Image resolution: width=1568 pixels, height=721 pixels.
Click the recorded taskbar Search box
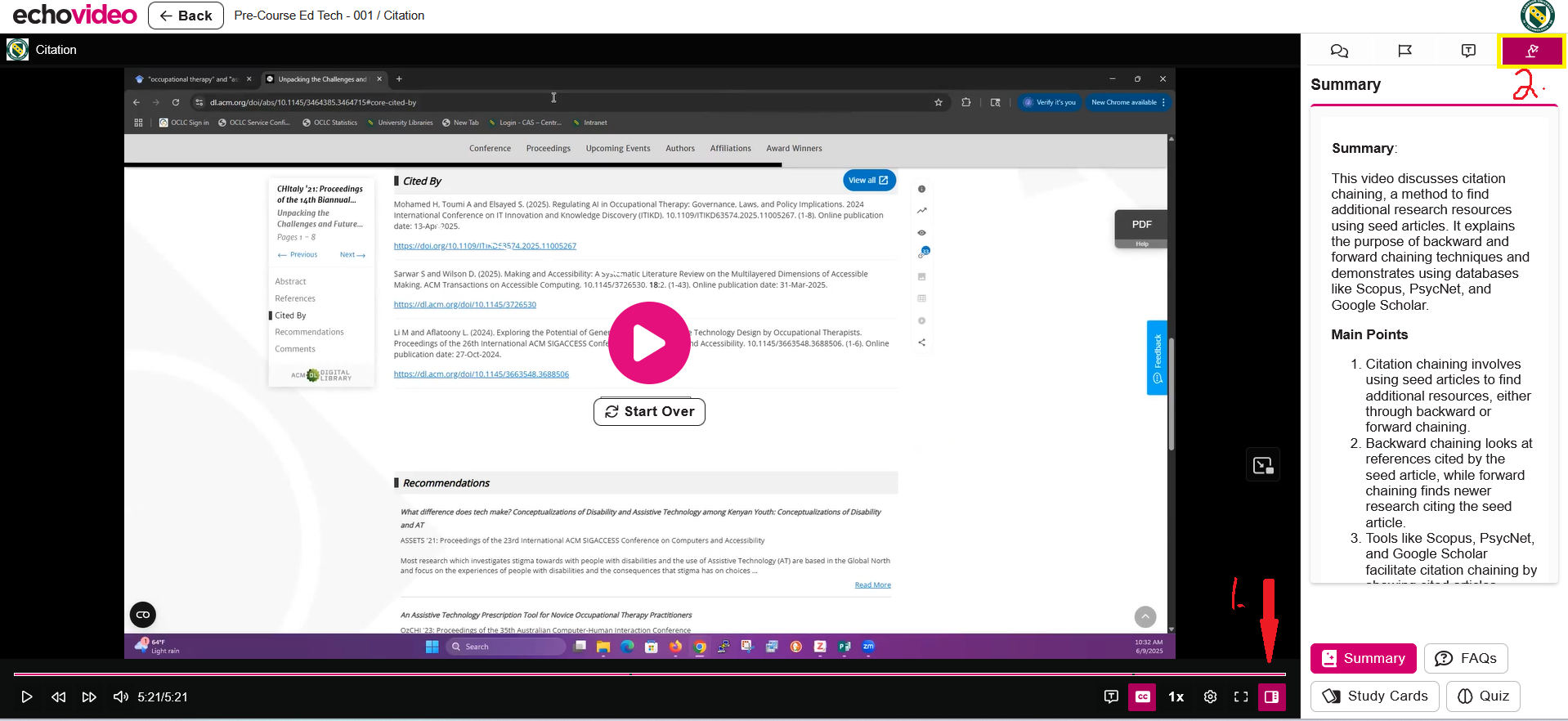[x=507, y=647]
